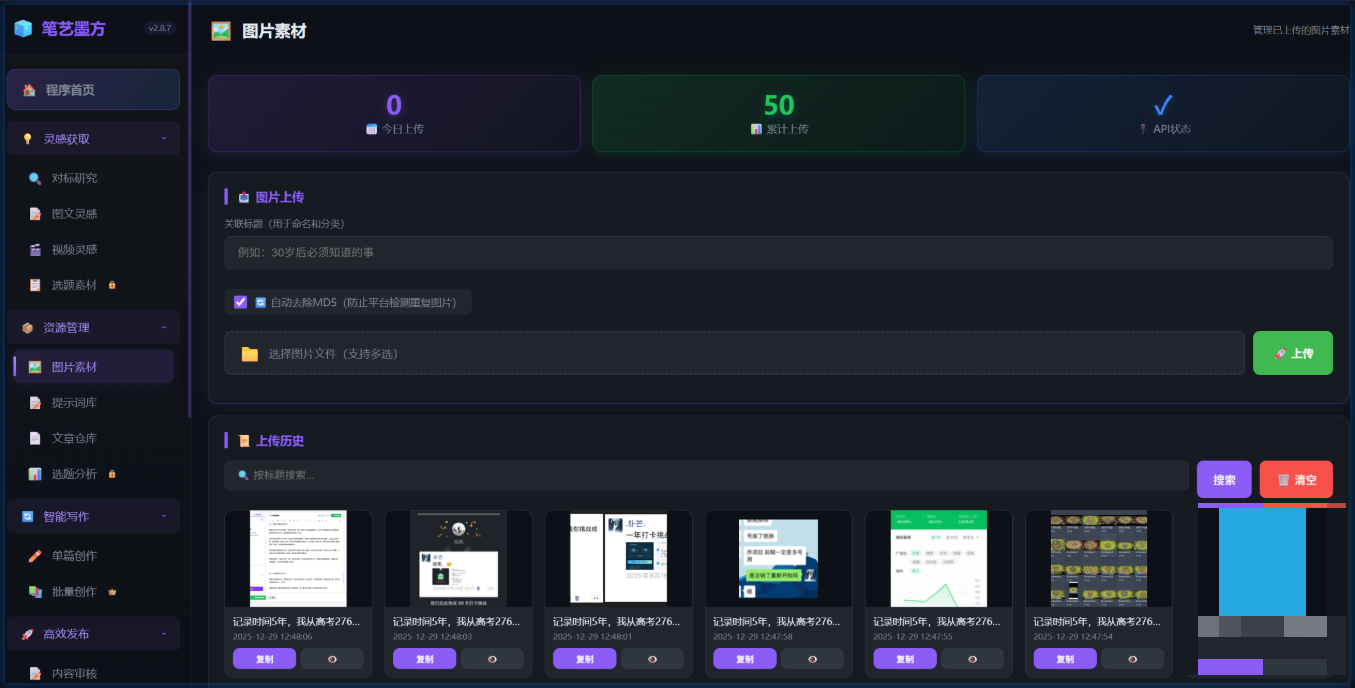Click the pencil icon beside 单篇创作

coord(35,556)
